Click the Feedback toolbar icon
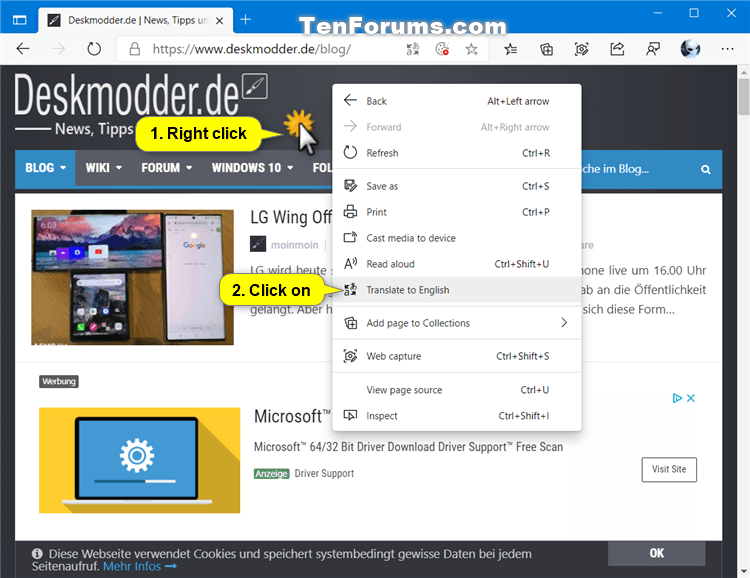The image size is (750, 578). pyautogui.click(x=653, y=49)
